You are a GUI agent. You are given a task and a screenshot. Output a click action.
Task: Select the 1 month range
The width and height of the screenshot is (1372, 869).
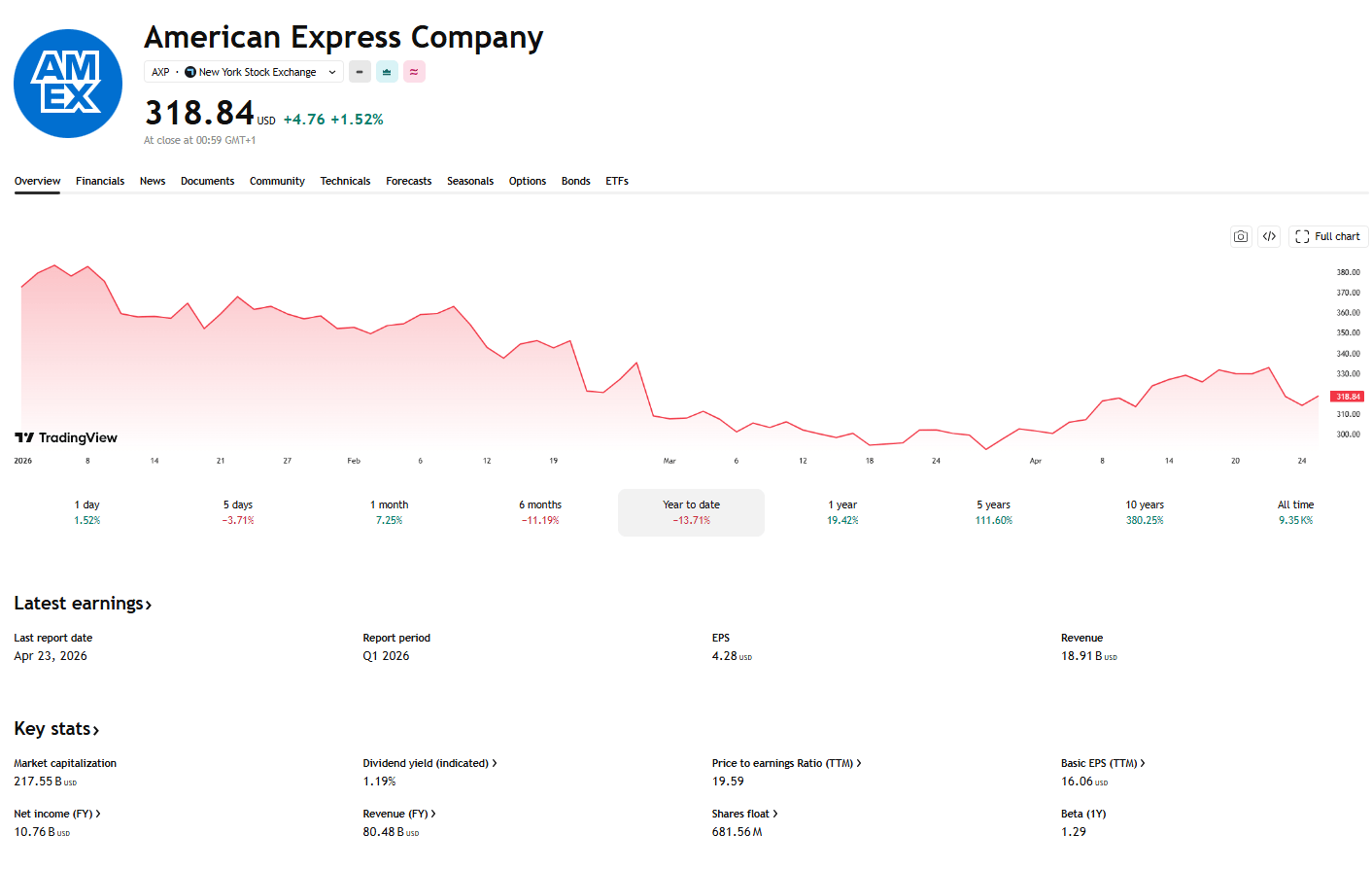click(389, 512)
